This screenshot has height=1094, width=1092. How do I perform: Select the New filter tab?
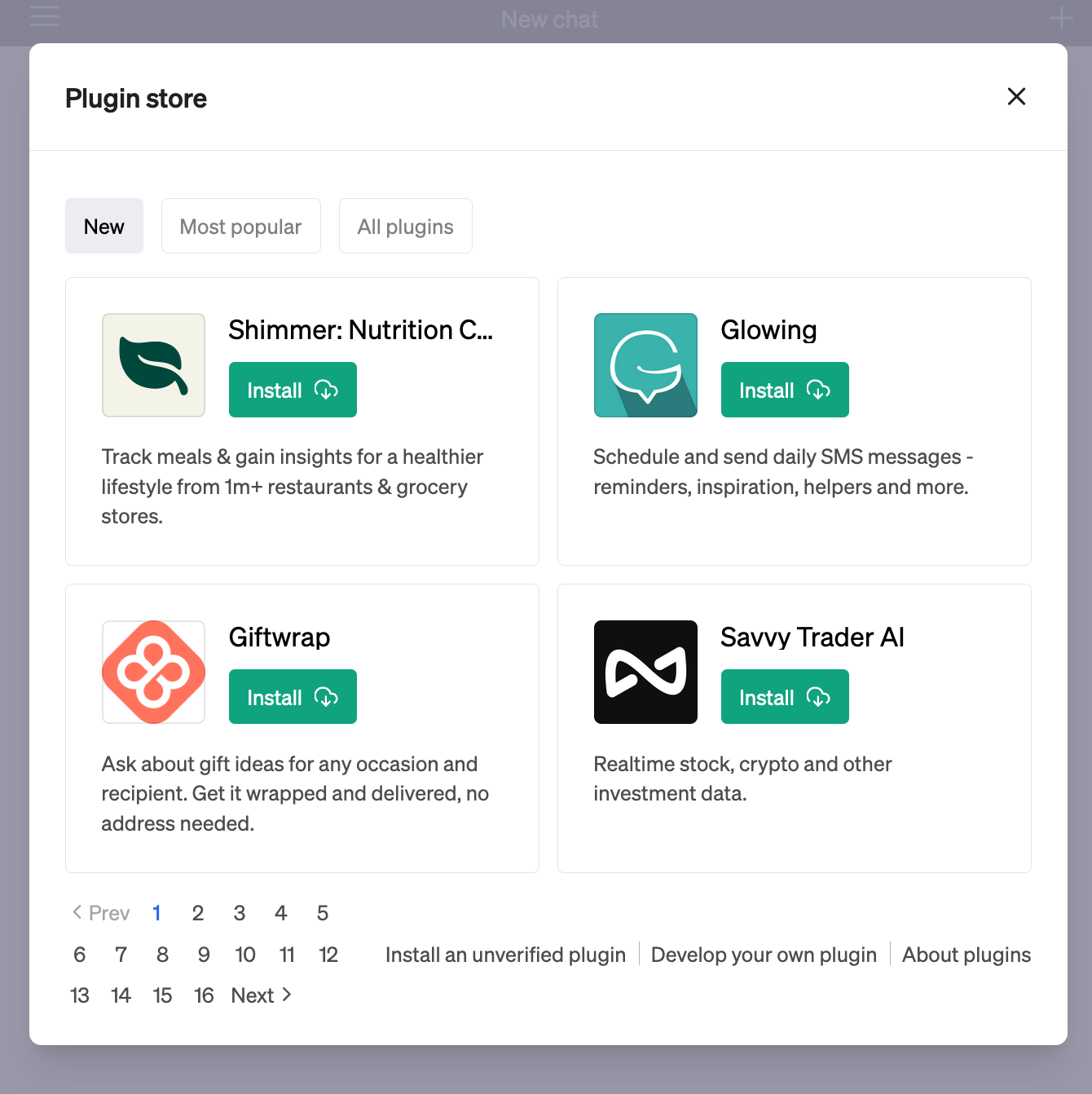(104, 226)
